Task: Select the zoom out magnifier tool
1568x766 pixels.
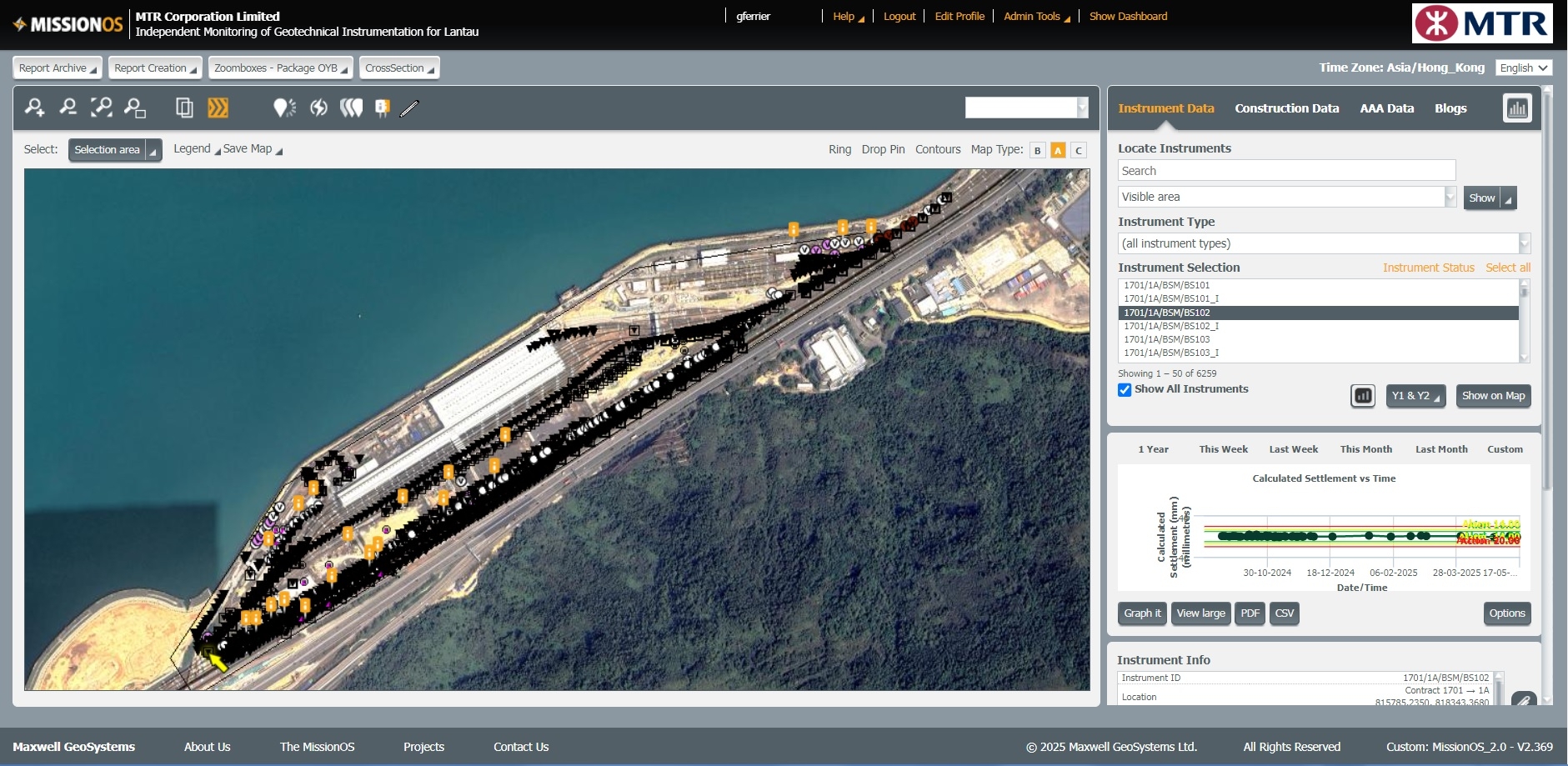Action: coord(68,108)
